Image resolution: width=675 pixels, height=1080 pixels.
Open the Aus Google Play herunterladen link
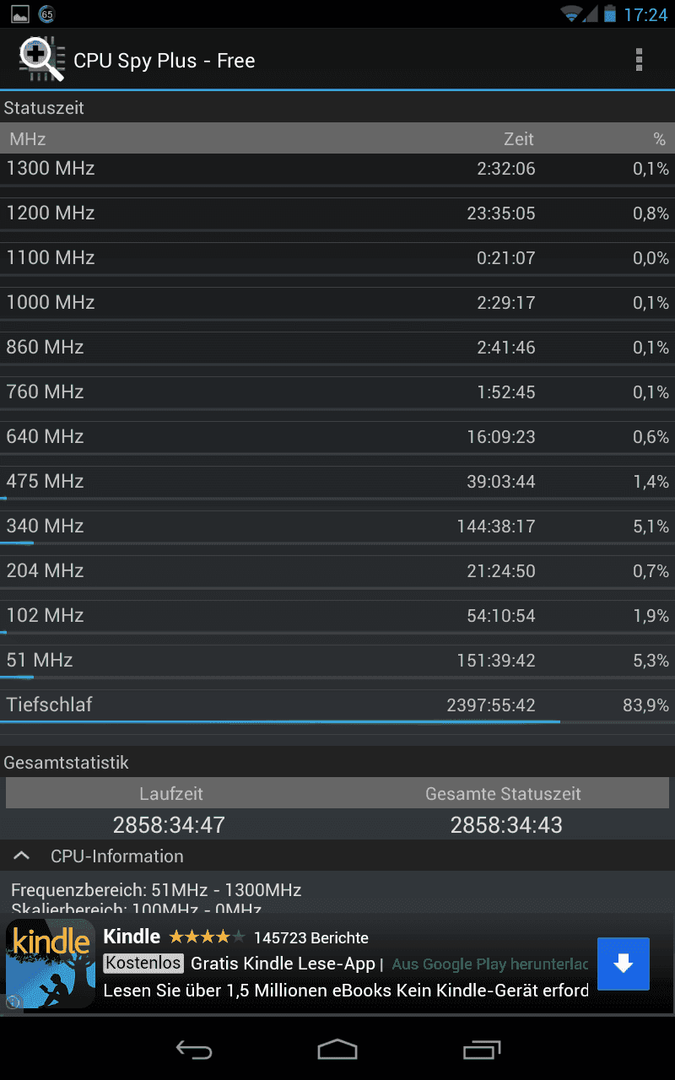(x=490, y=964)
